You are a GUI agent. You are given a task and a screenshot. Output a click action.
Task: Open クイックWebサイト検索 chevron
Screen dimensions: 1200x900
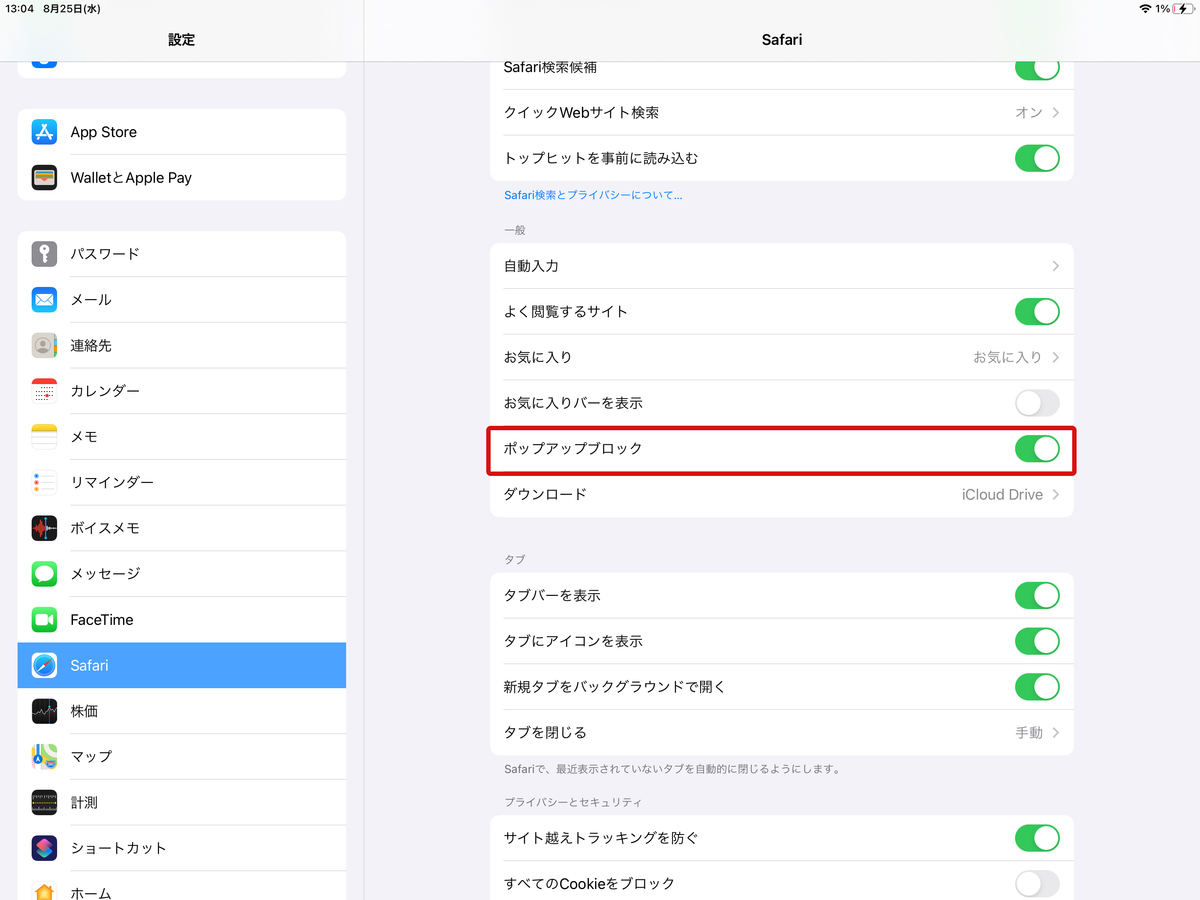pos(1056,113)
